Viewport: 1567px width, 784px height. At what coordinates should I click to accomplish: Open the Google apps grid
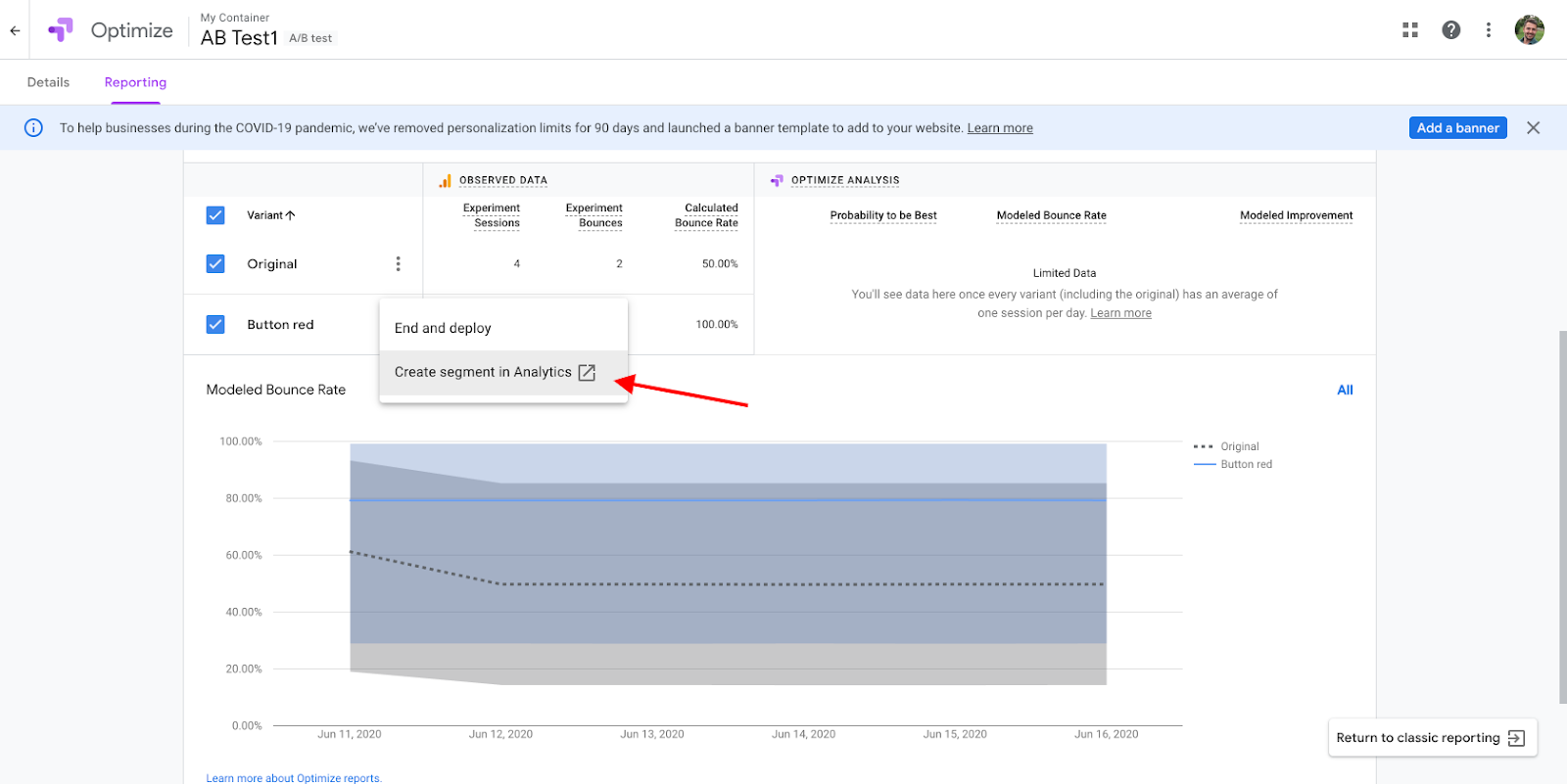coord(1409,30)
